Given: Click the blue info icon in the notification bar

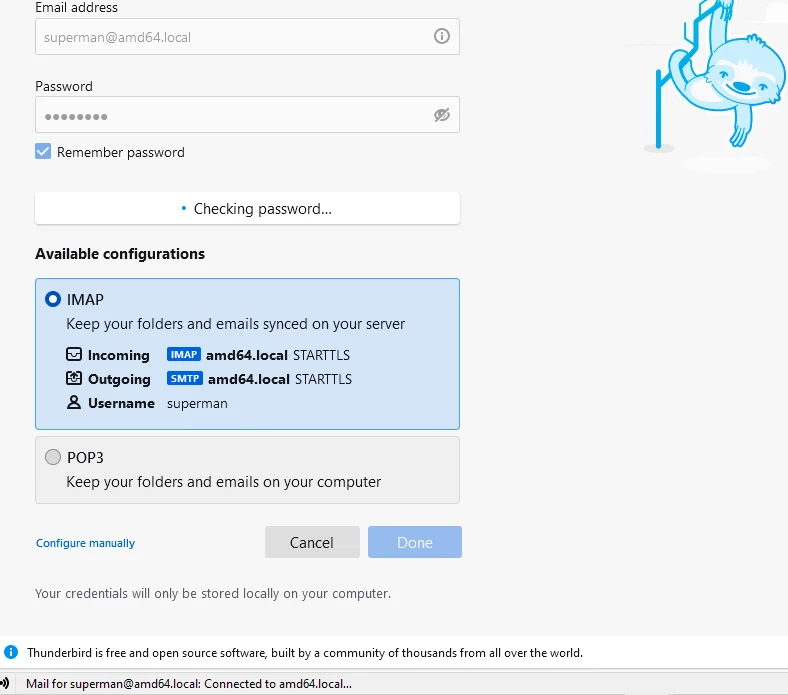Looking at the screenshot, I should point(12,652).
